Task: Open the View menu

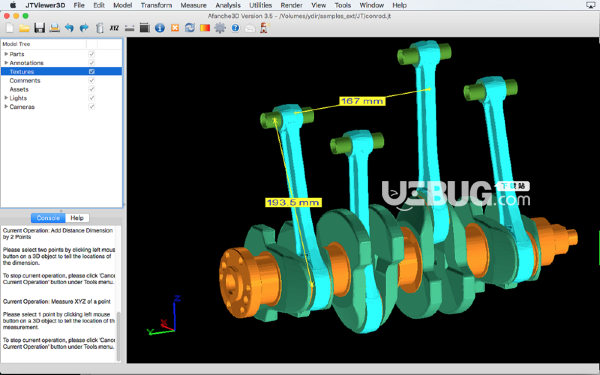Action: [x=318, y=5]
